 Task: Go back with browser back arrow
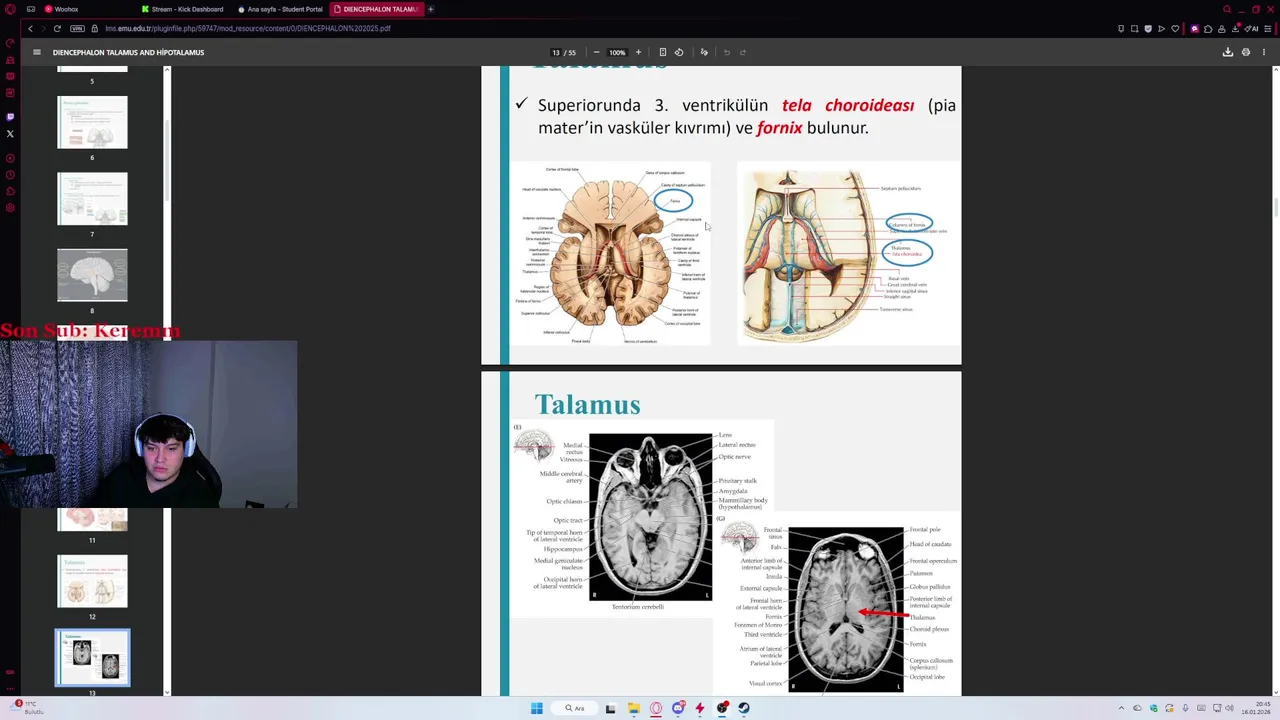click(x=30, y=29)
